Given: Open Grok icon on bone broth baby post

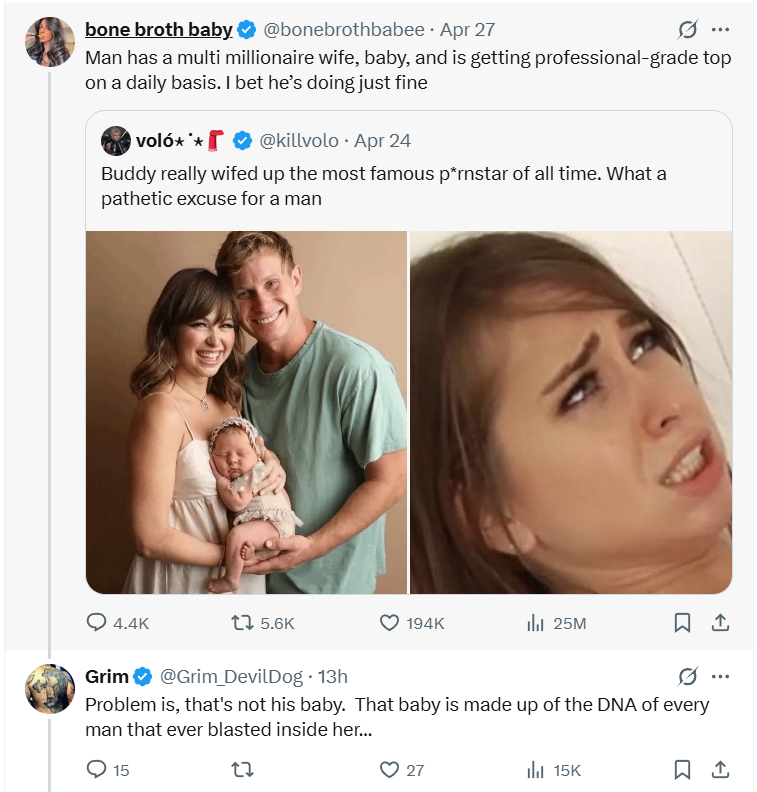Looking at the screenshot, I should click(687, 30).
